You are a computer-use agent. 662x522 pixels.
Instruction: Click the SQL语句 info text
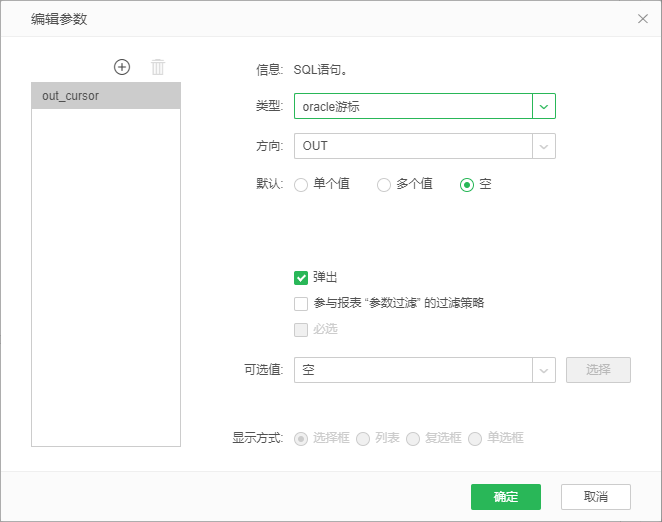tap(320, 70)
